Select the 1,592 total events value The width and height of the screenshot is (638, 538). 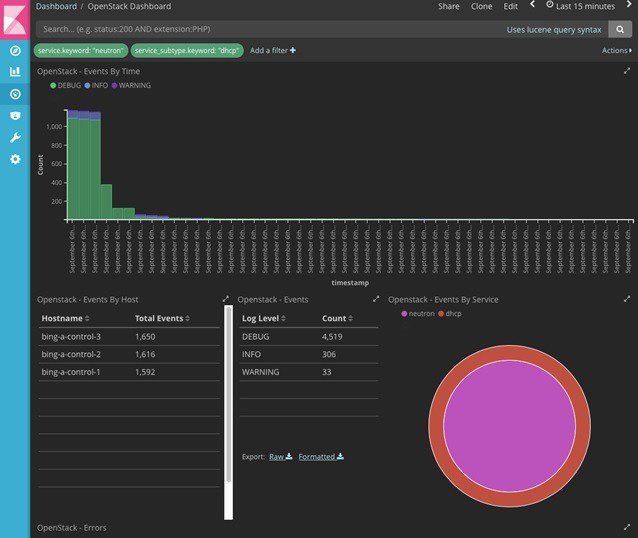click(145, 372)
